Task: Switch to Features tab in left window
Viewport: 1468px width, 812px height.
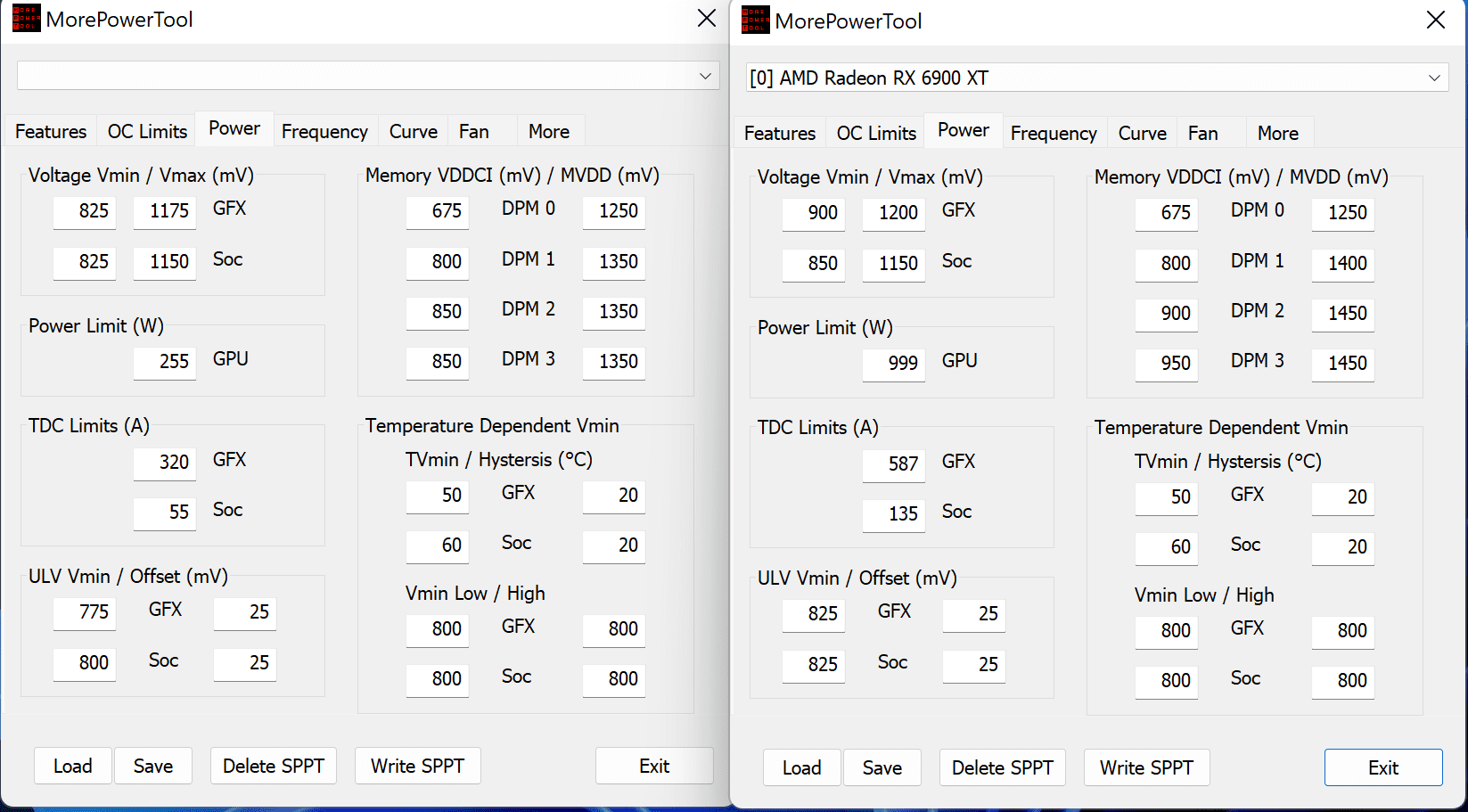Action: [51, 131]
